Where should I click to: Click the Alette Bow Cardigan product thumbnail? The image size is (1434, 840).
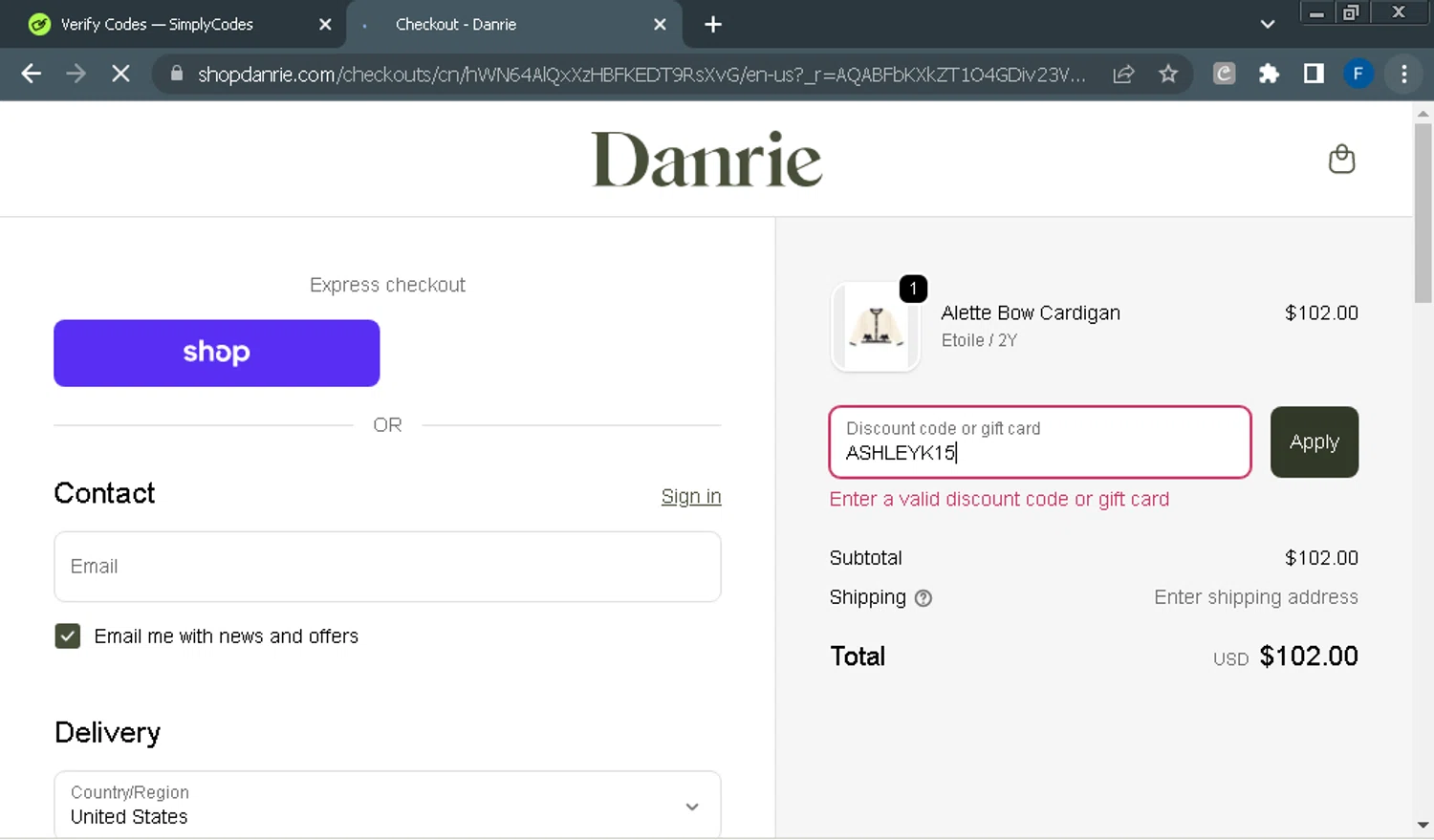click(x=876, y=327)
